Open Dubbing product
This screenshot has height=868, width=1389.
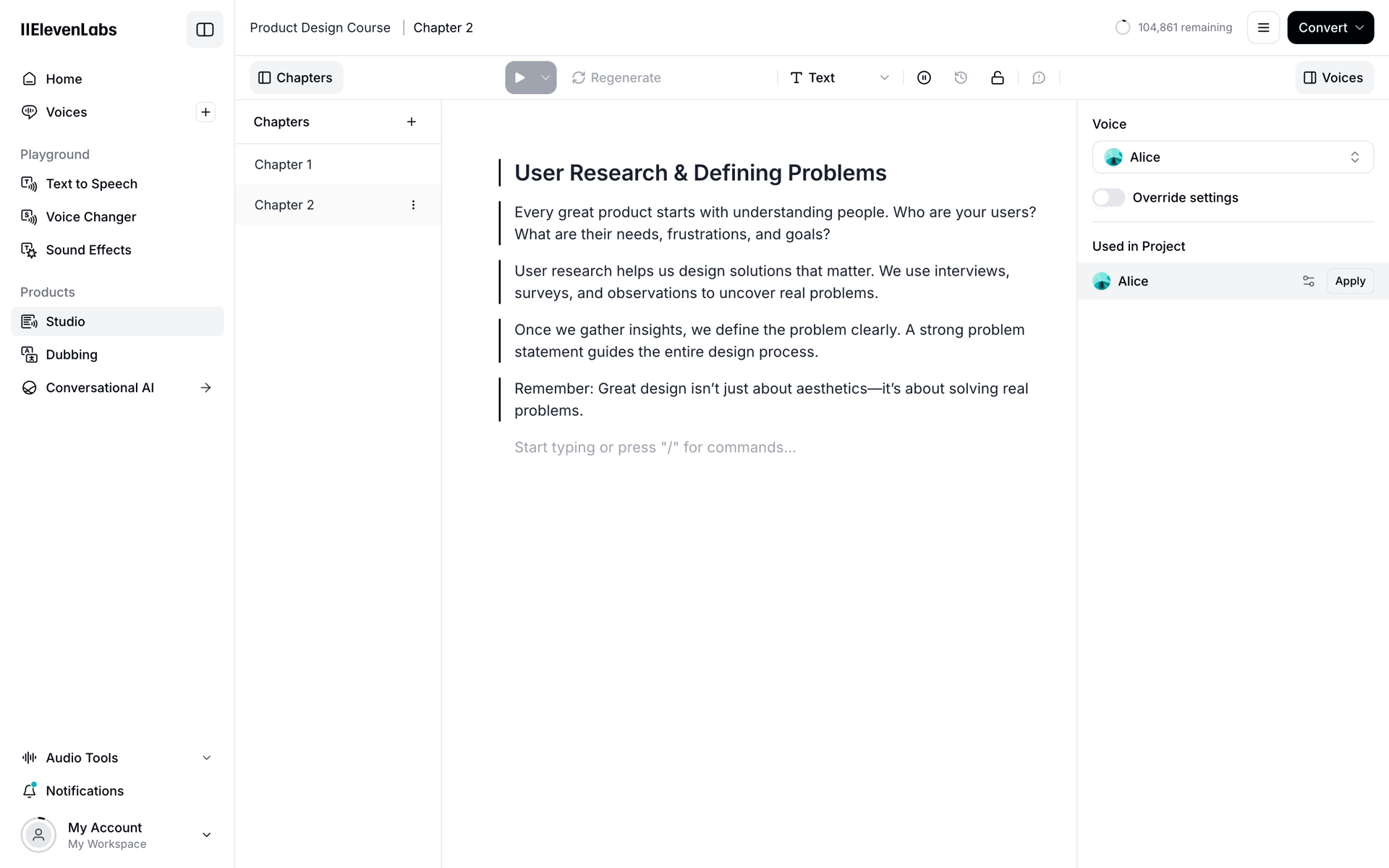click(x=117, y=354)
